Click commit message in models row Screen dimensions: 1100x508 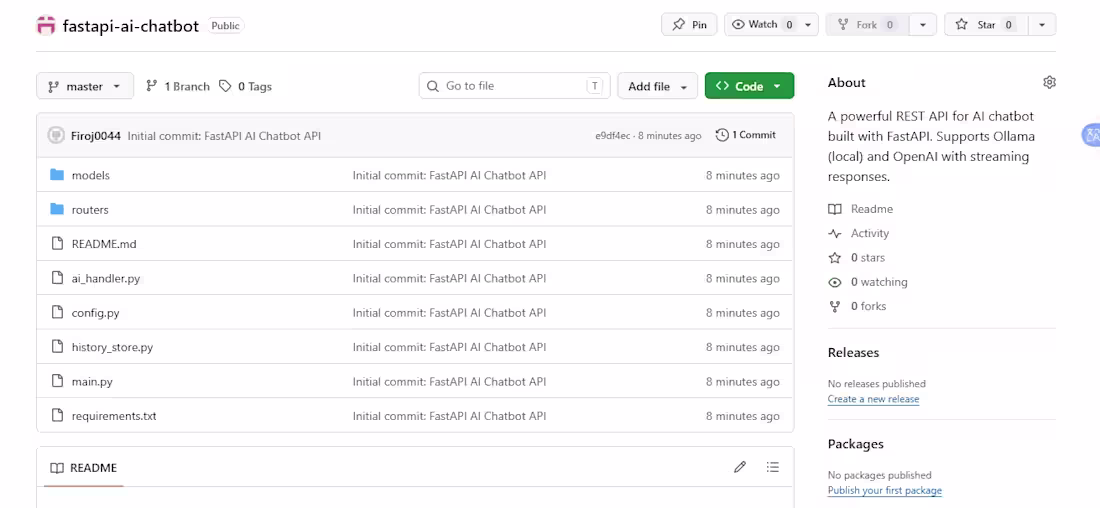coord(449,175)
